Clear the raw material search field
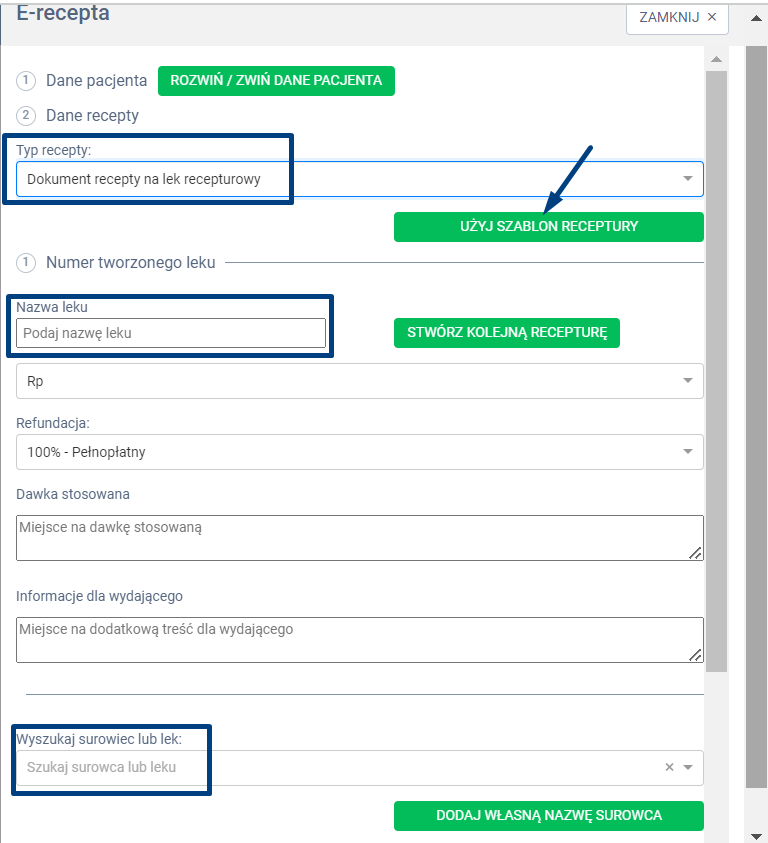Viewport: 768px width, 843px height. (x=669, y=768)
